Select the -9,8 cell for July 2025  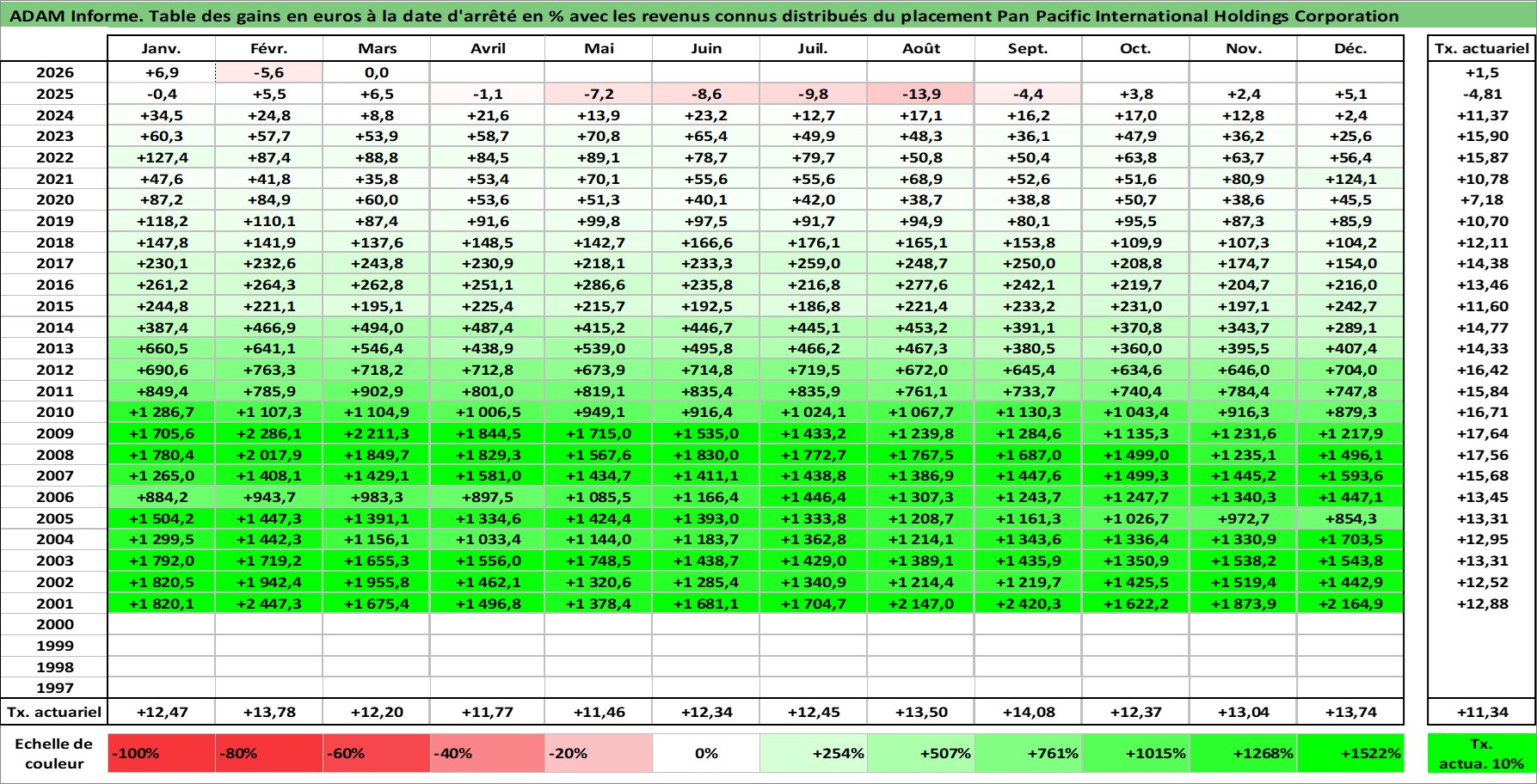pos(814,95)
